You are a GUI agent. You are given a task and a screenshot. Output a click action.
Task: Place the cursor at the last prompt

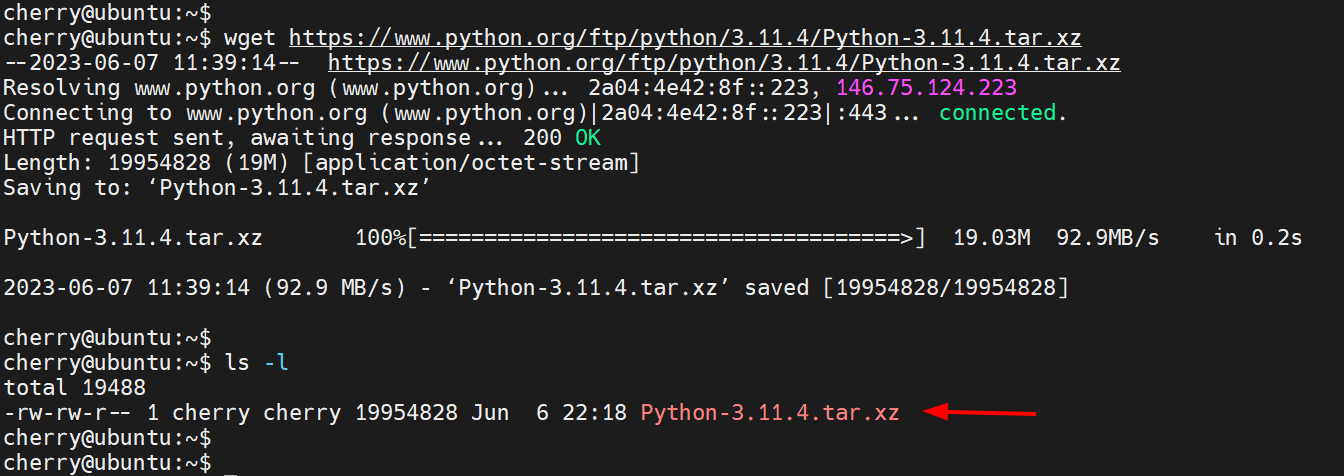pos(231,463)
